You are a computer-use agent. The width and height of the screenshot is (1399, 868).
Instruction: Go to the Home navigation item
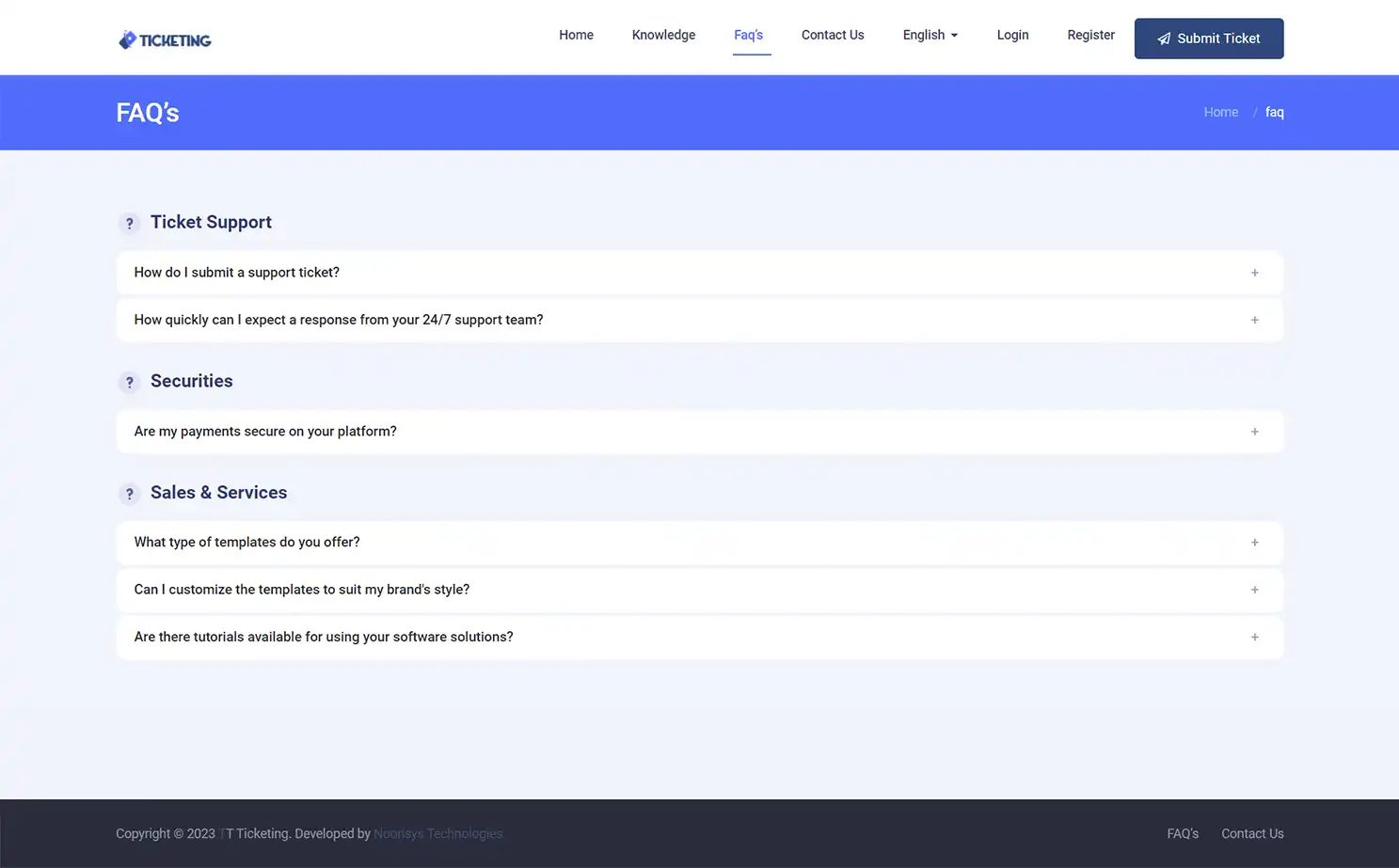point(576,35)
